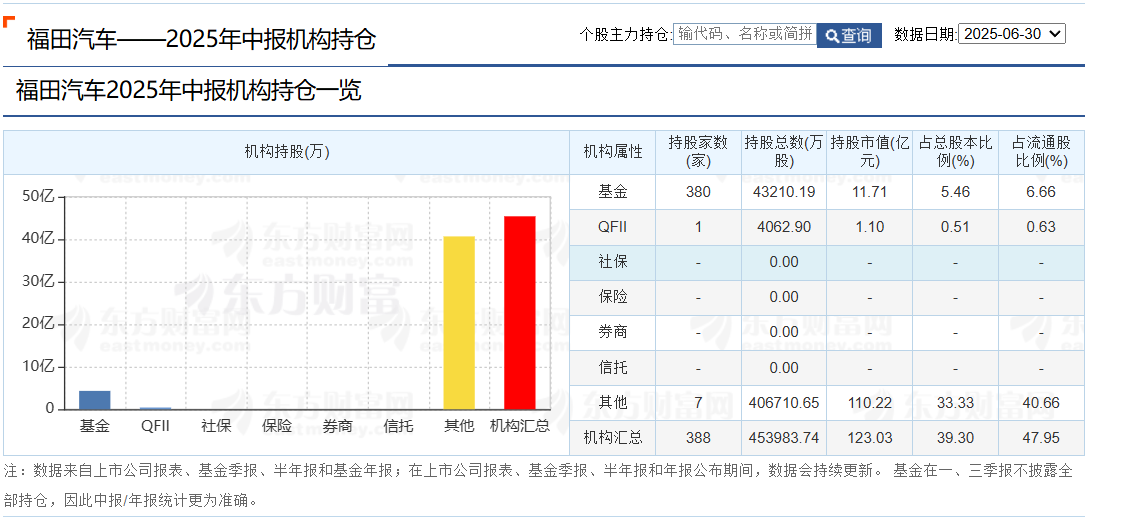
Task: Select summary holder count 388
Action: click(x=698, y=438)
